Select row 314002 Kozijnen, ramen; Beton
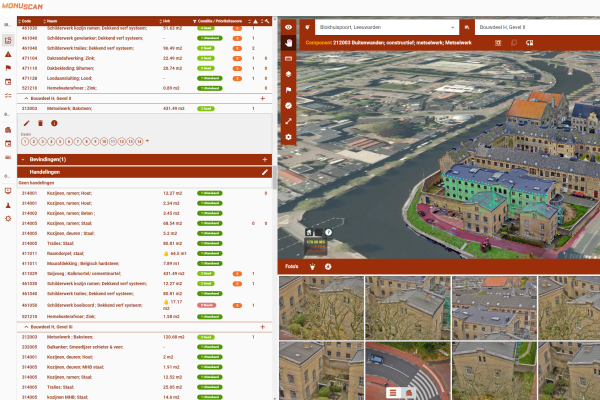This screenshot has height=400, width=600. click(x=145, y=213)
